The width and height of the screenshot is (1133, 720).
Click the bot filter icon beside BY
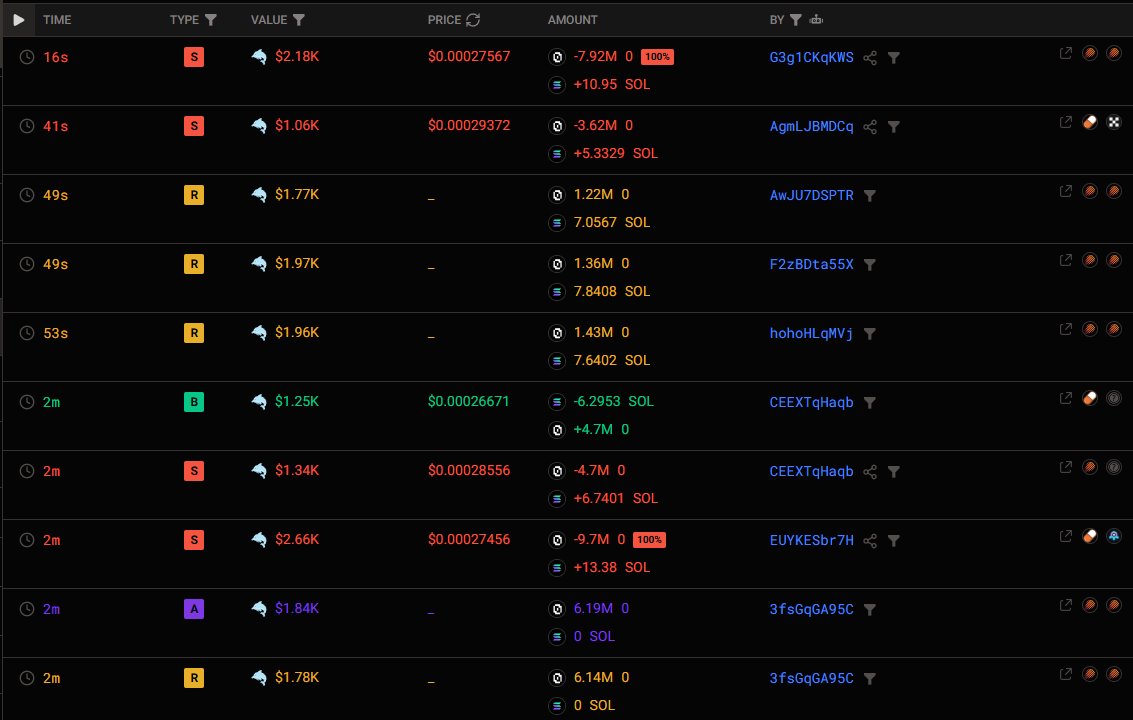tap(817, 20)
